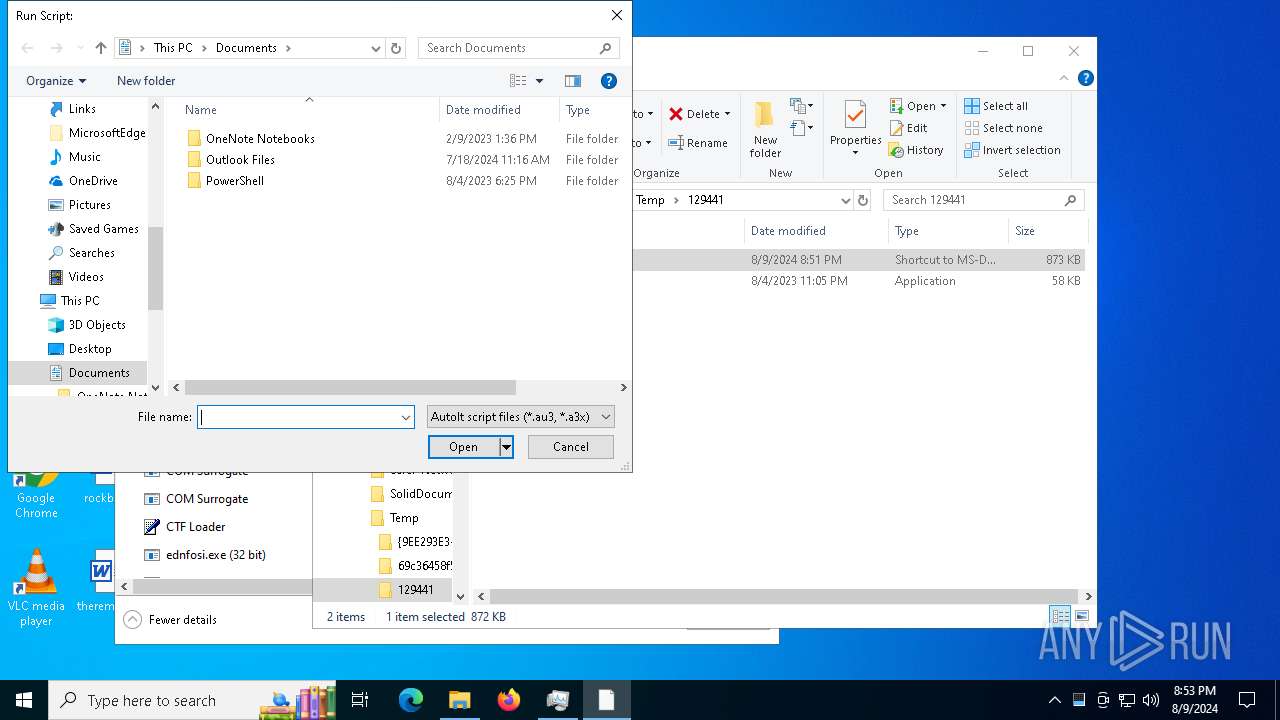The height and width of the screenshot is (720, 1280).
Task: Click the Windows Start button
Action: pos(24,700)
